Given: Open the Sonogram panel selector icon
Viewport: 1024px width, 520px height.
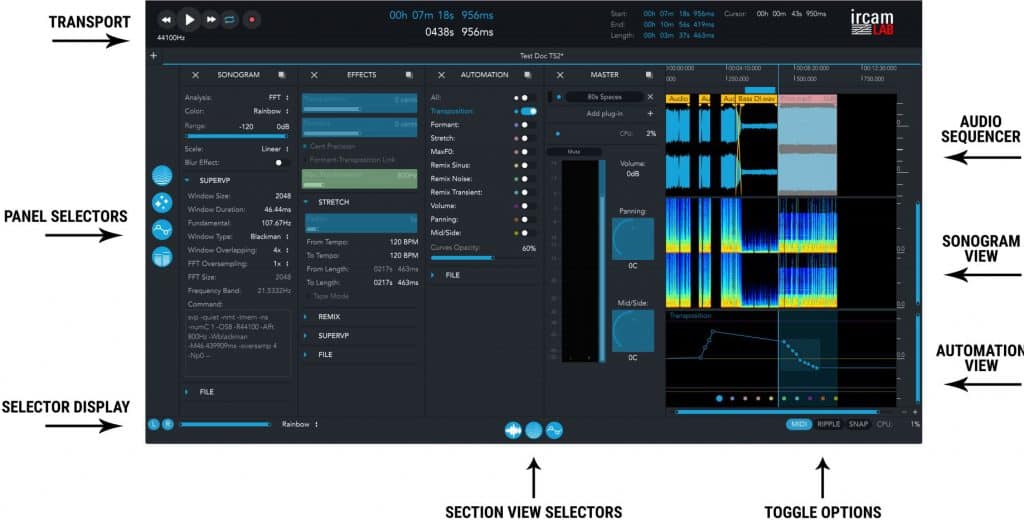Looking at the screenshot, I should [162, 176].
